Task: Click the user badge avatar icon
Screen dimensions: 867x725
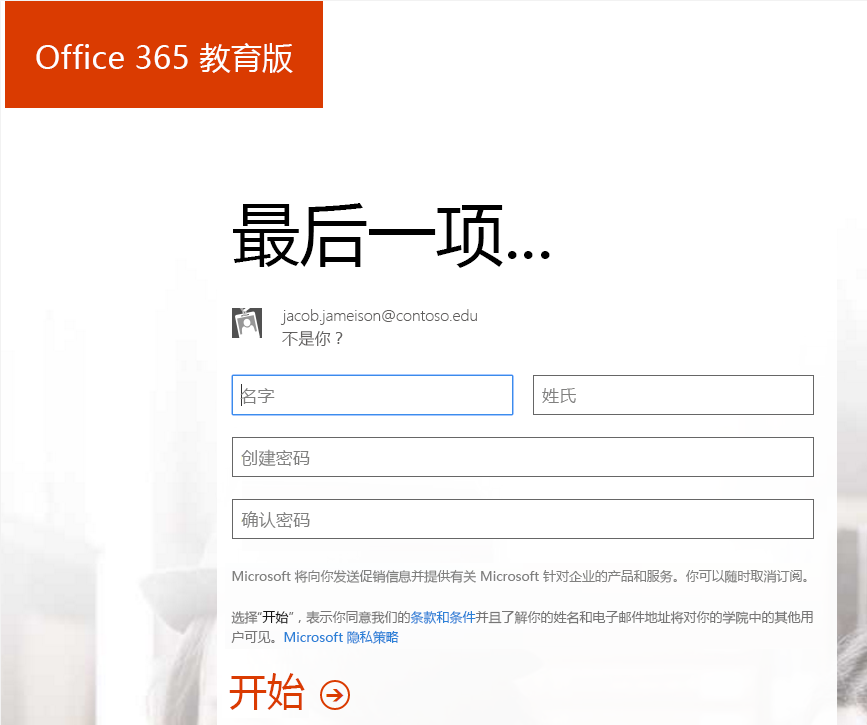Action: point(247,323)
